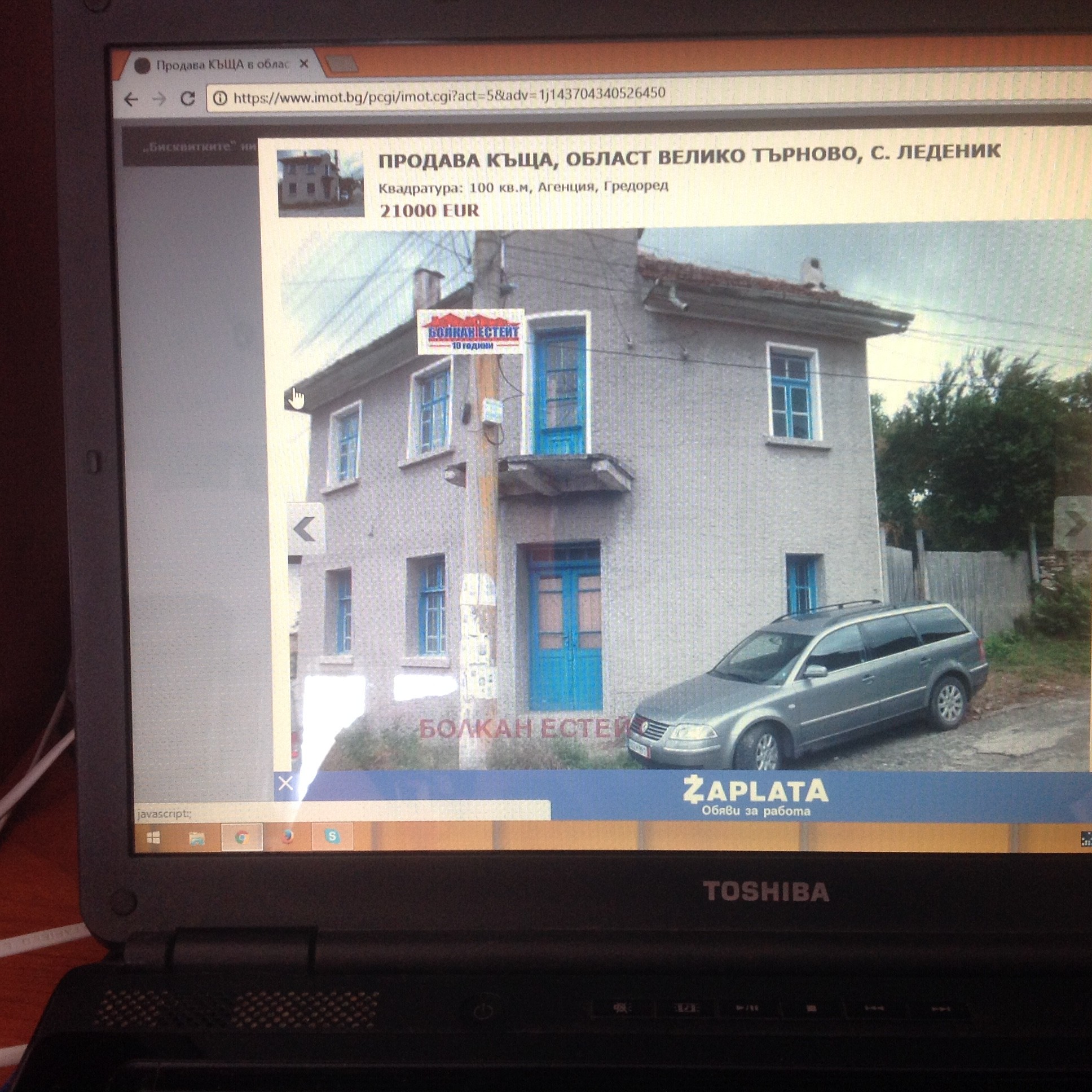This screenshot has height=1092, width=1092.
Task: Dismiss the Zaplata ad with X
Action: (285, 783)
